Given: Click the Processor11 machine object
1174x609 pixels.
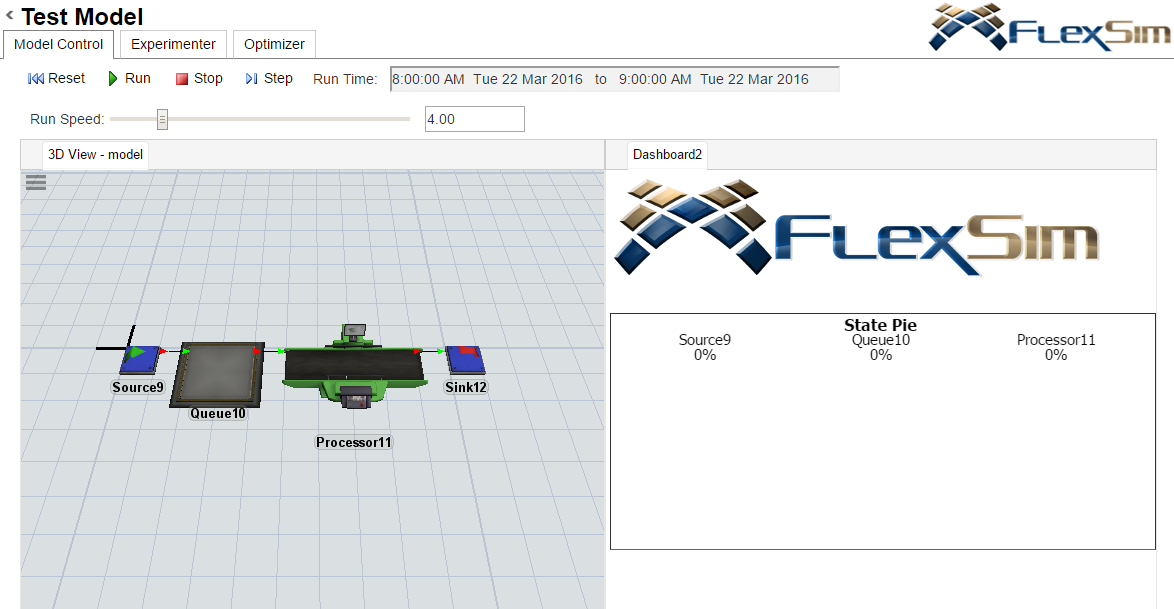Looking at the screenshot, I should 355,369.
